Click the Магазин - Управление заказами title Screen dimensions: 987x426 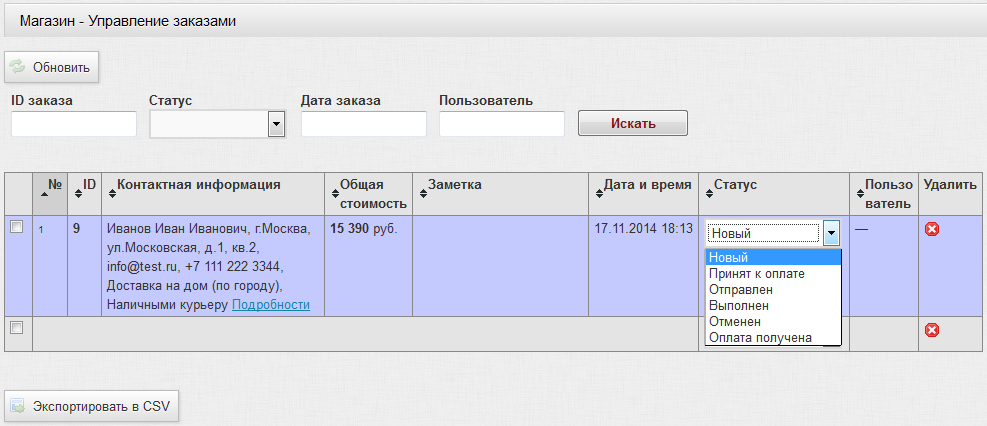tap(128, 21)
